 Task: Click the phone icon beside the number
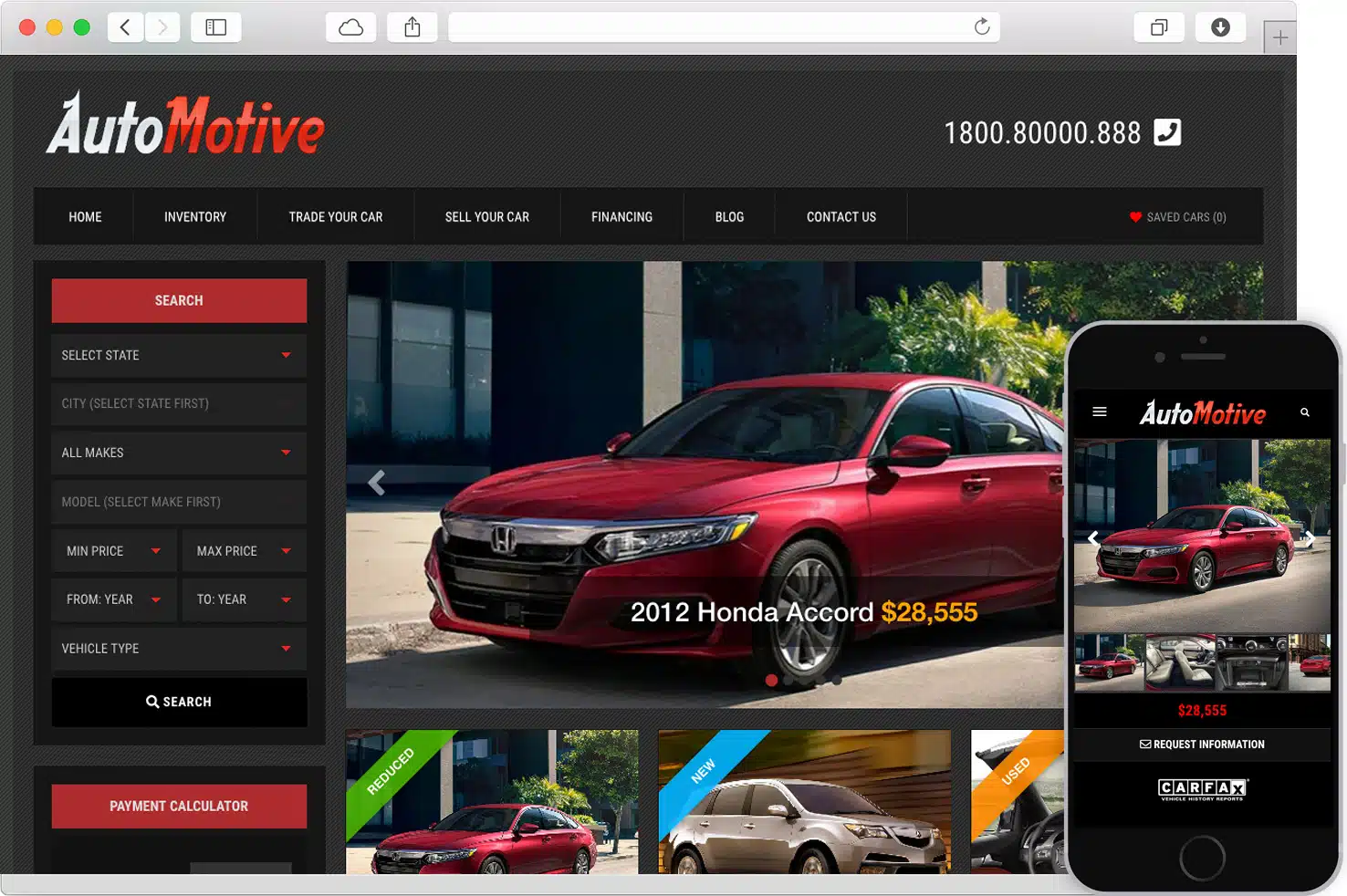tap(1167, 132)
